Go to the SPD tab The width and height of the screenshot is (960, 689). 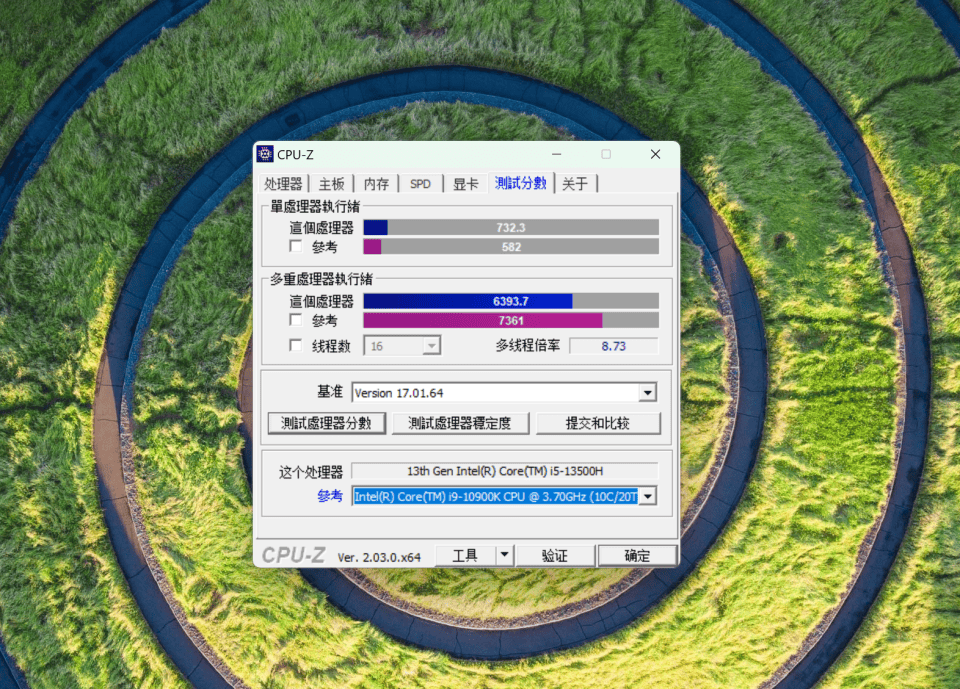click(x=420, y=184)
